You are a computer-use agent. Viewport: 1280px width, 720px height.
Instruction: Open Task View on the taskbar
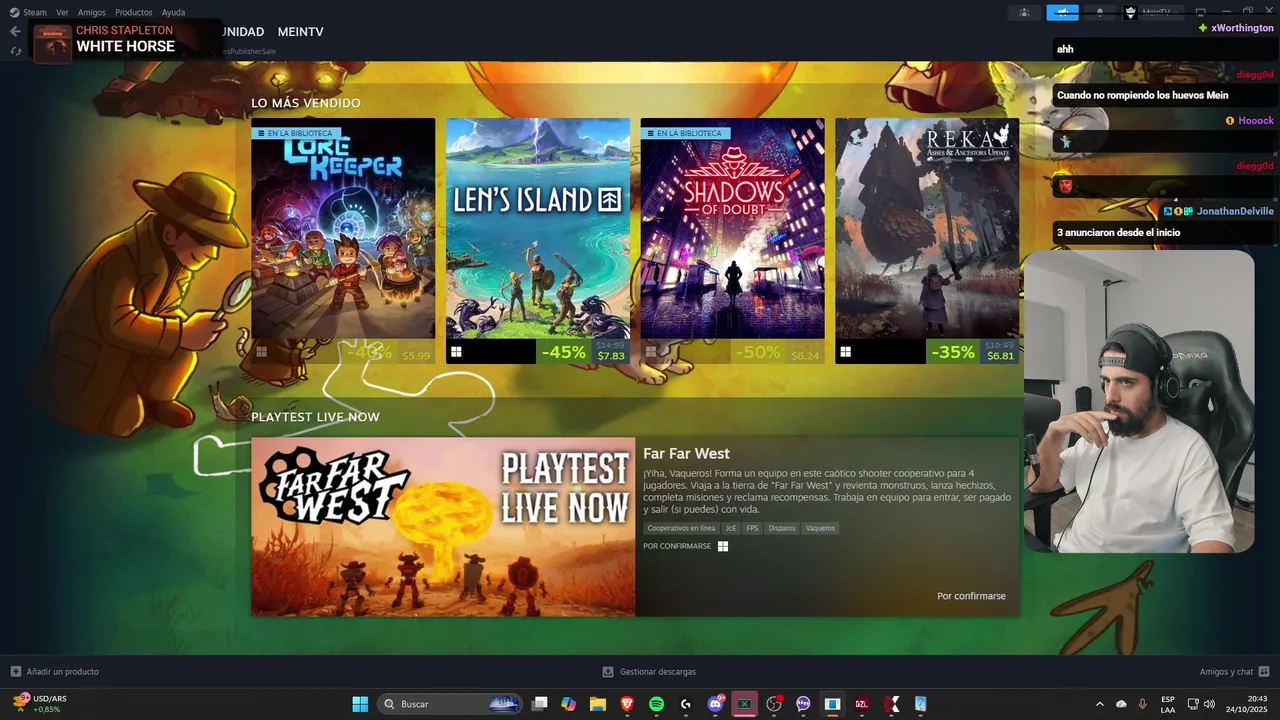[x=540, y=704]
